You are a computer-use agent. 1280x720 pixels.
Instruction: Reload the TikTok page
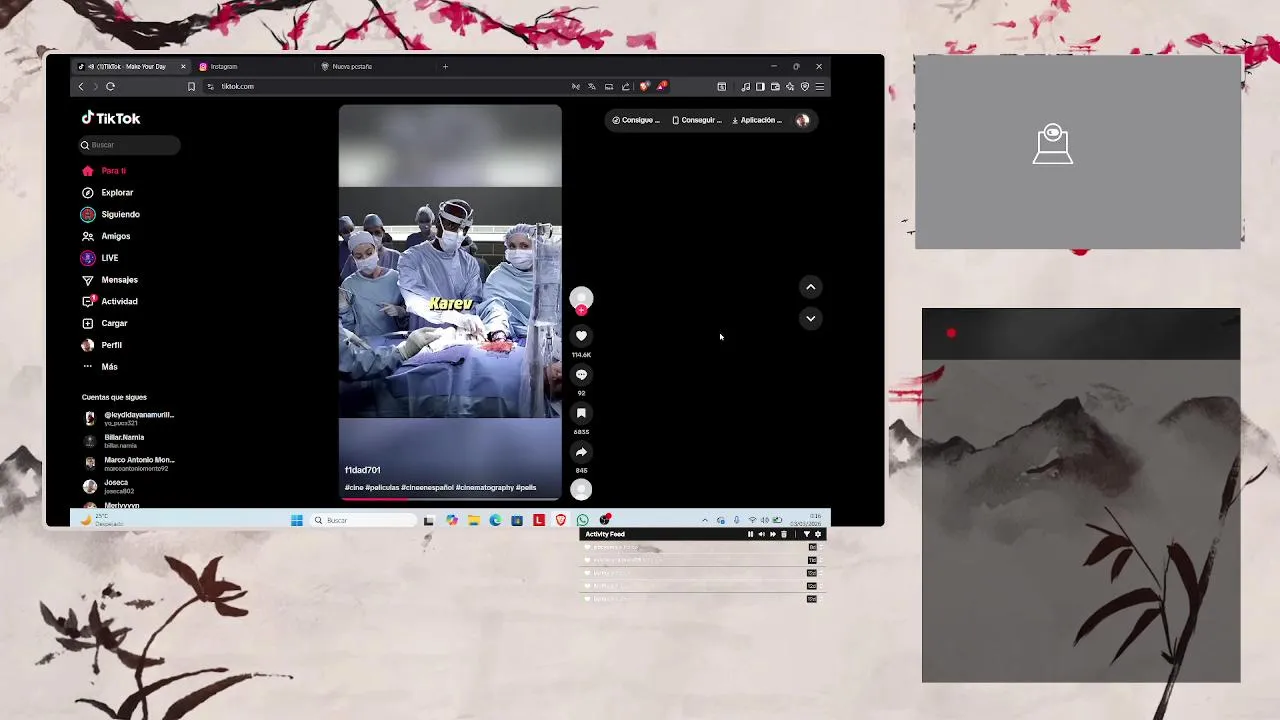pos(110,87)
